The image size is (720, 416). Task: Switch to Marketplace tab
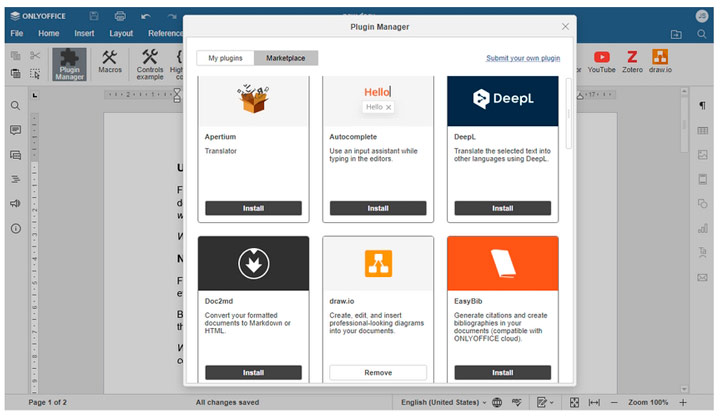coord(286,58)
